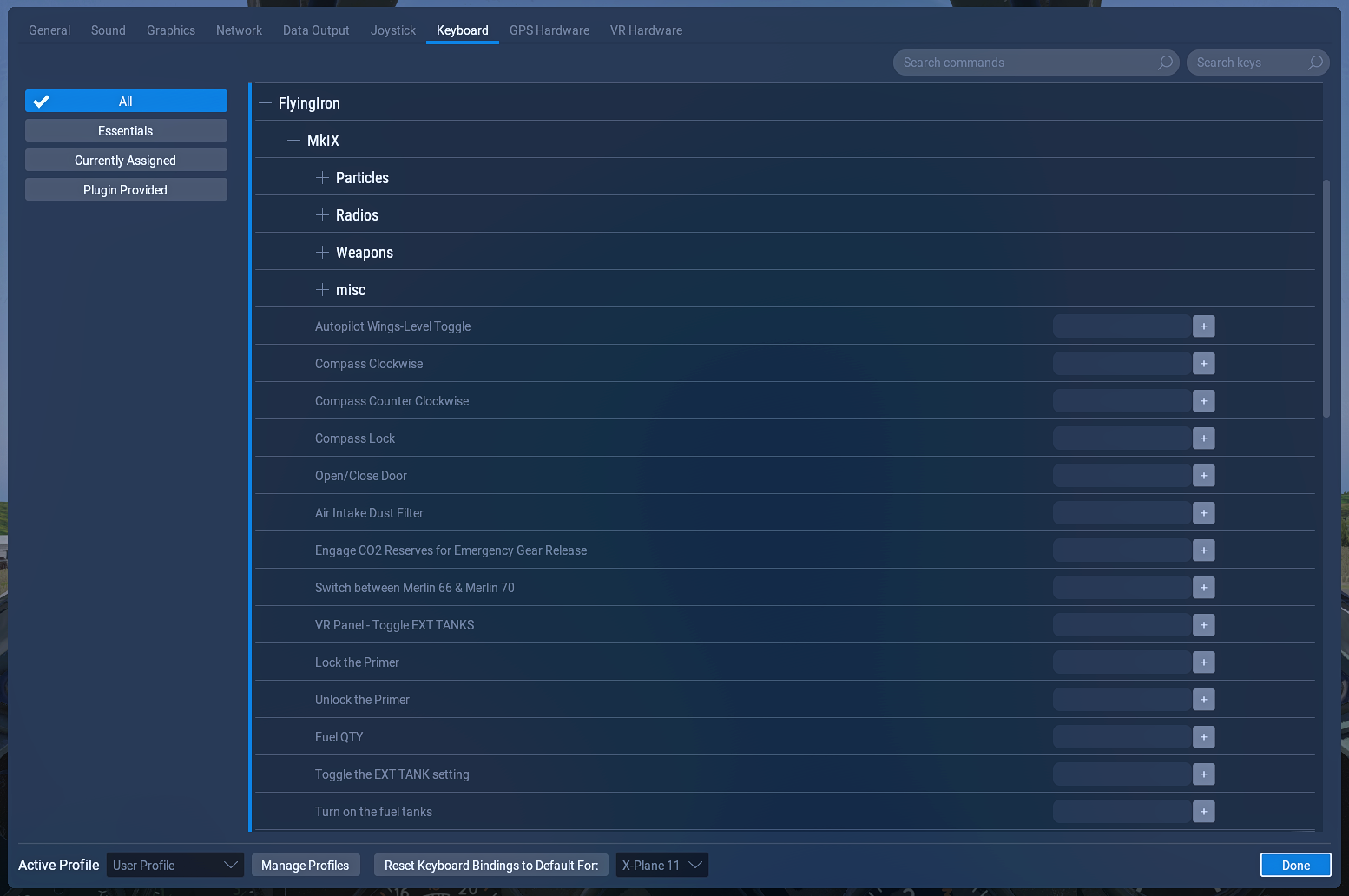Add key for Toggle the EXT TANK setting
Screen dimensions: 1349x896
[x=1203, y=774]
